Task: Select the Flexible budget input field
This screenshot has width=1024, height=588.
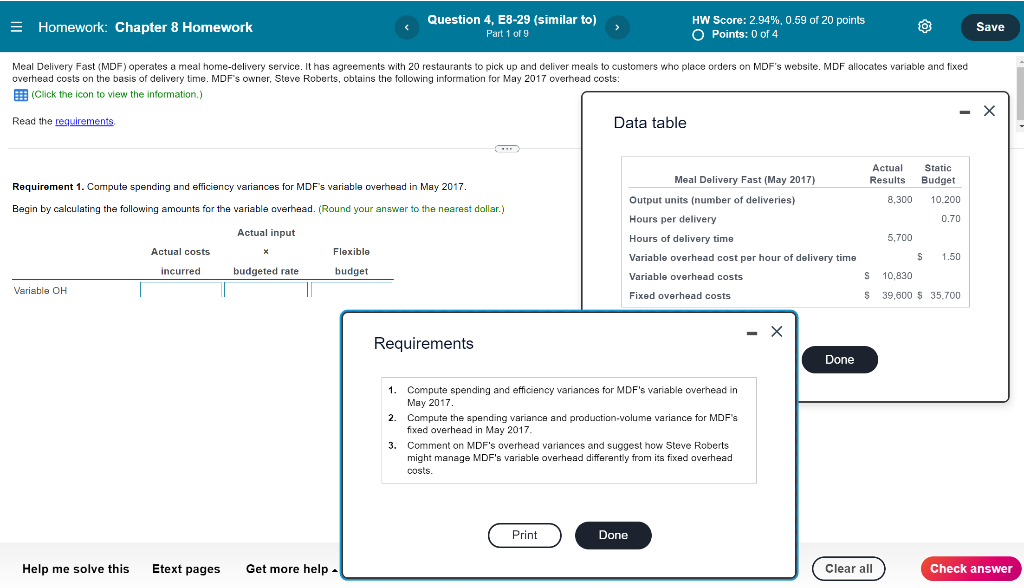Action: click(351, 289)
